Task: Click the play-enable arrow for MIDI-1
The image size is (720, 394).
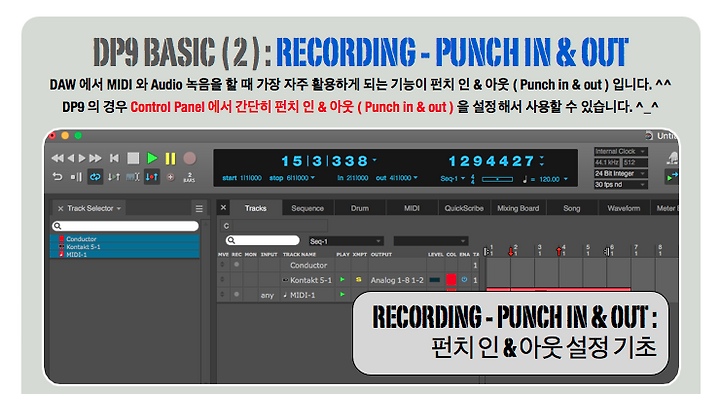Action: pyautogui.click(x=342, y=294)
